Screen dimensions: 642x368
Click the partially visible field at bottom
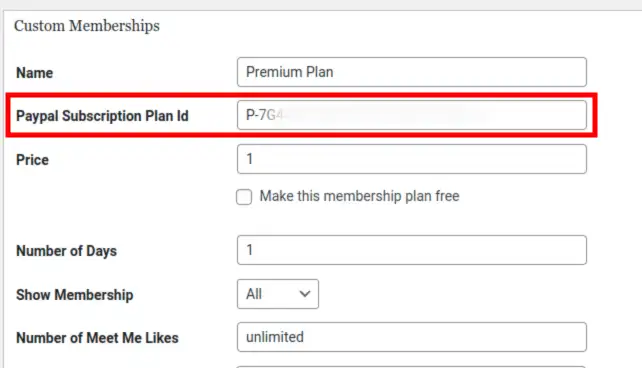(411, 367)
